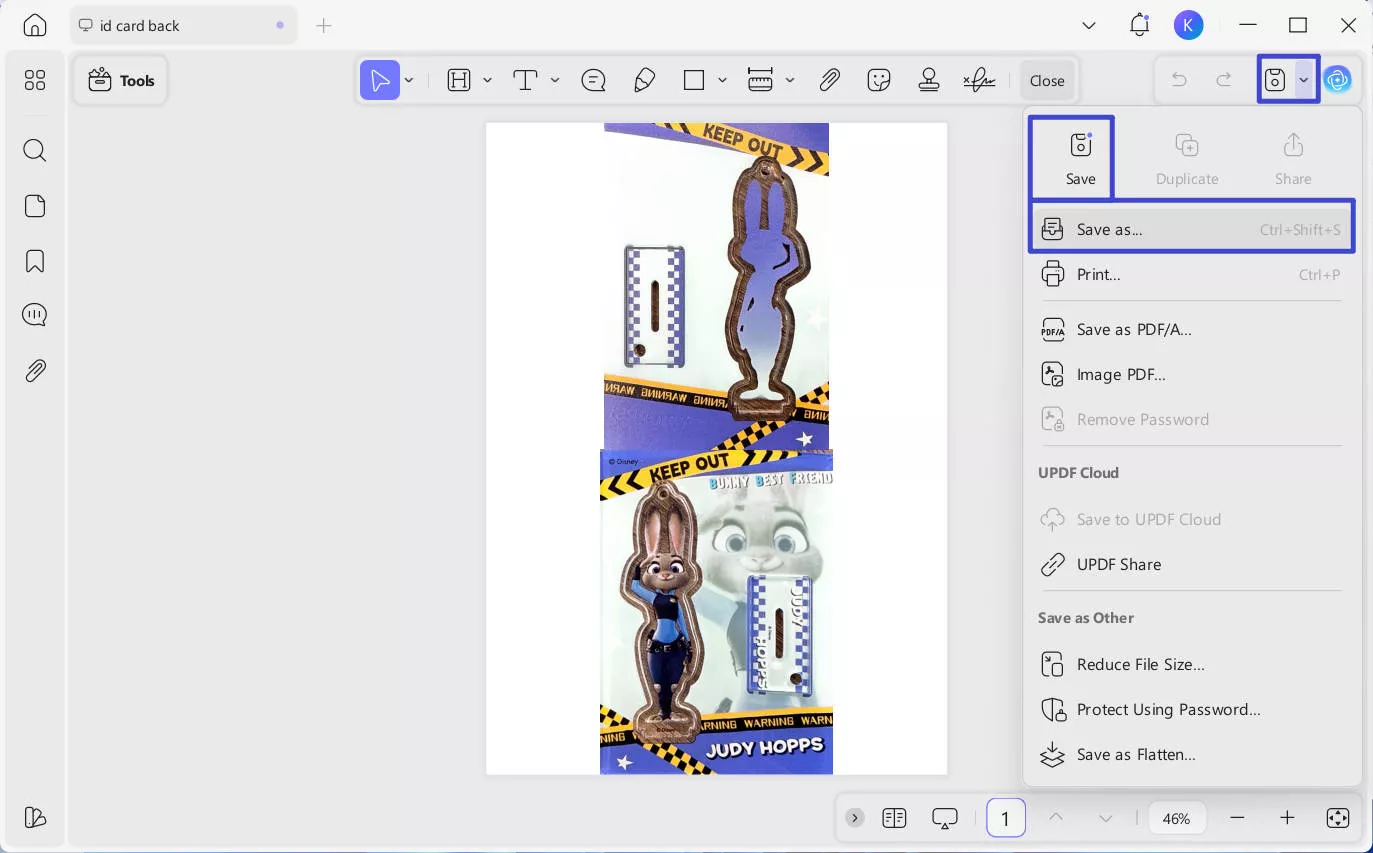Click the Search icon in the sidebar
Viewport: 1373px width, 853px height.
click(x=34, y=150)
